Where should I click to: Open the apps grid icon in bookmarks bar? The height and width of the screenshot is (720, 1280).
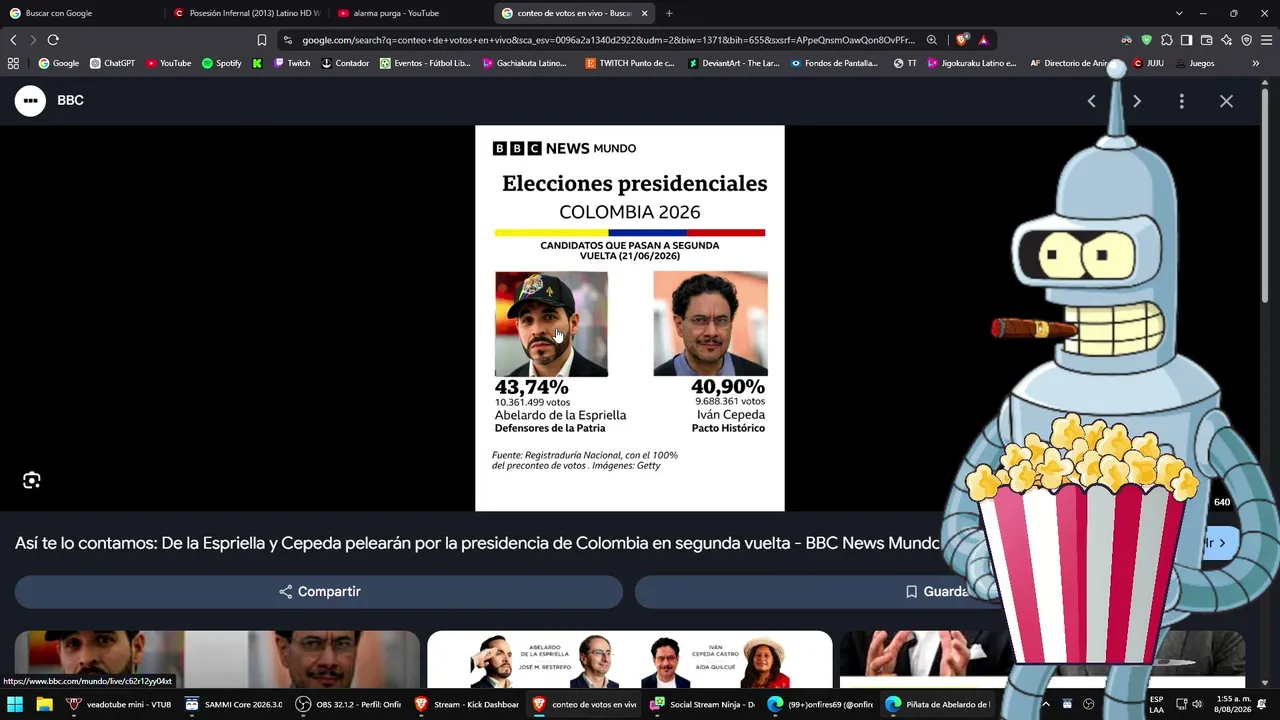click(x=13, y=63)
